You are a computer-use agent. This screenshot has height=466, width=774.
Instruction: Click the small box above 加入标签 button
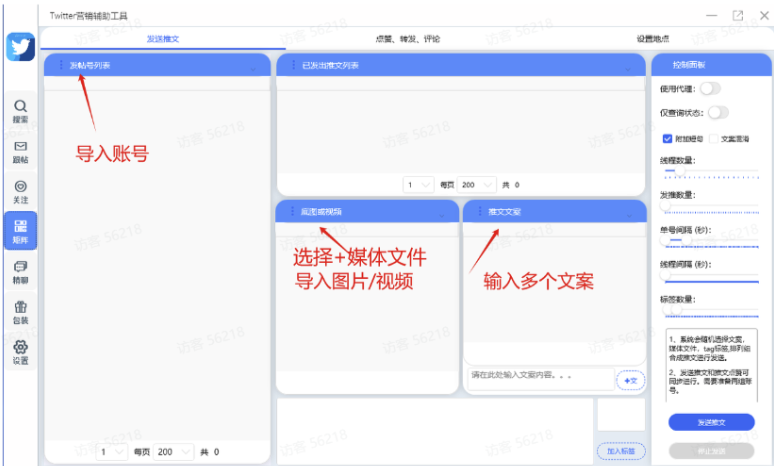(x=621, y=415)
